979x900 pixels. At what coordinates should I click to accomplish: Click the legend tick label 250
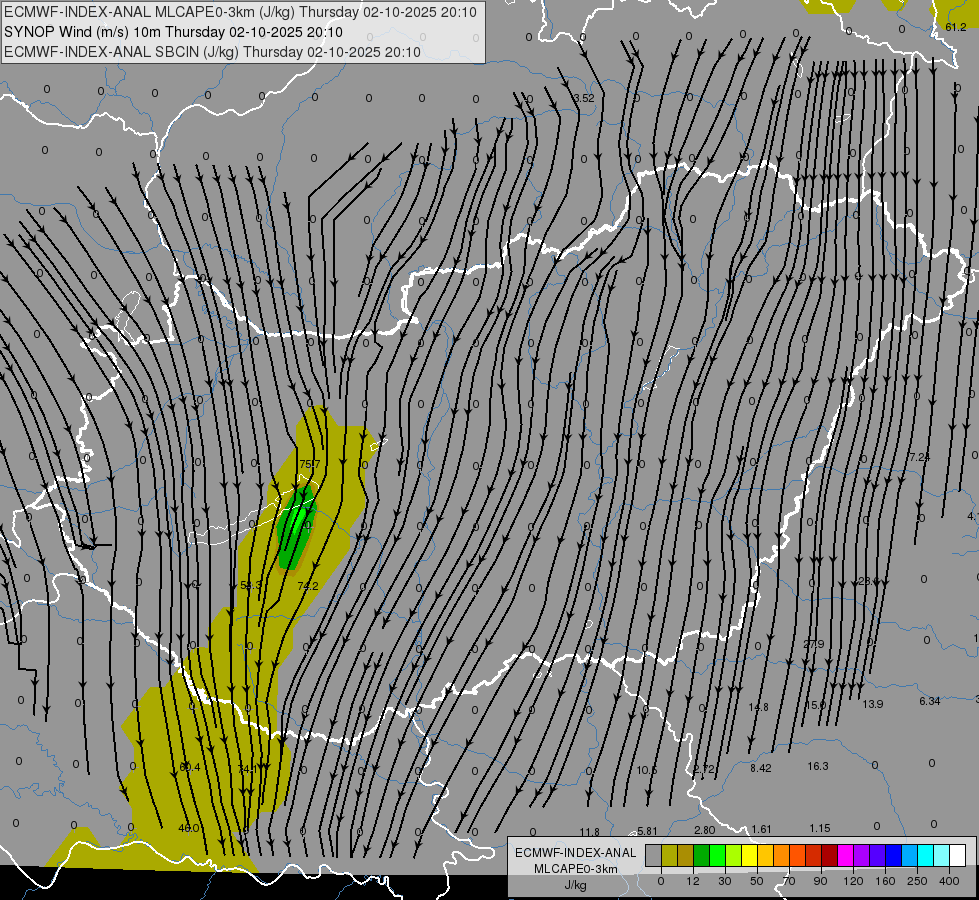(x=917, y=881)
